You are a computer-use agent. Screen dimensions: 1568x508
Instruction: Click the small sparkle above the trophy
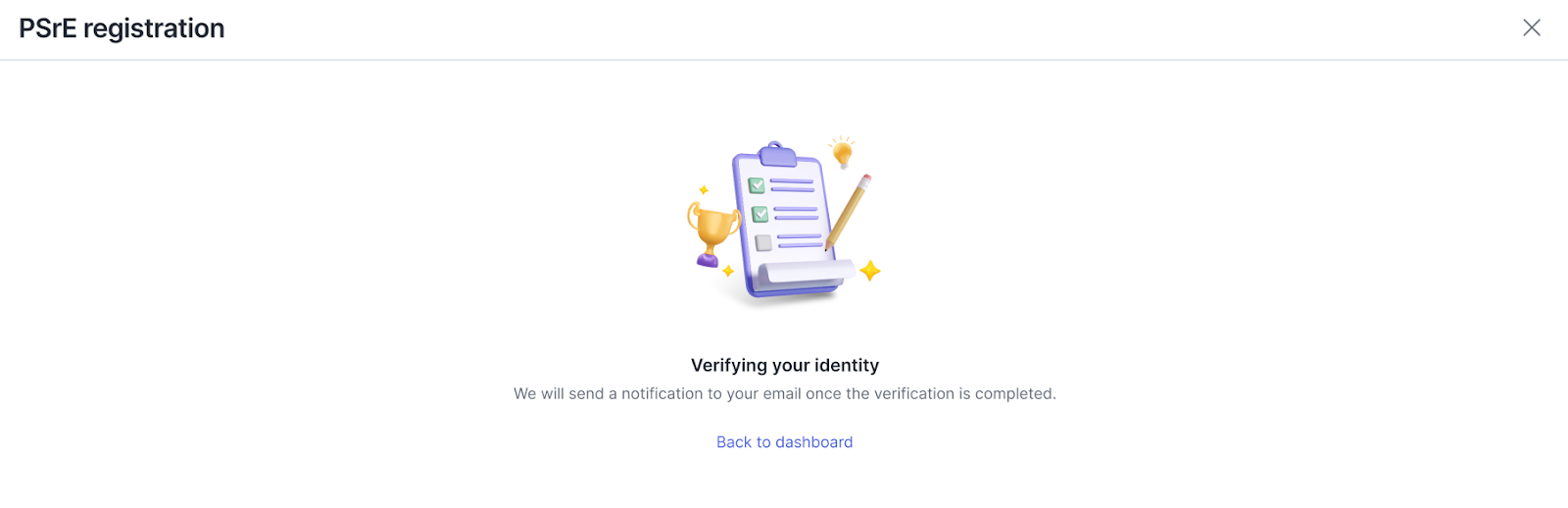(703, 189)
